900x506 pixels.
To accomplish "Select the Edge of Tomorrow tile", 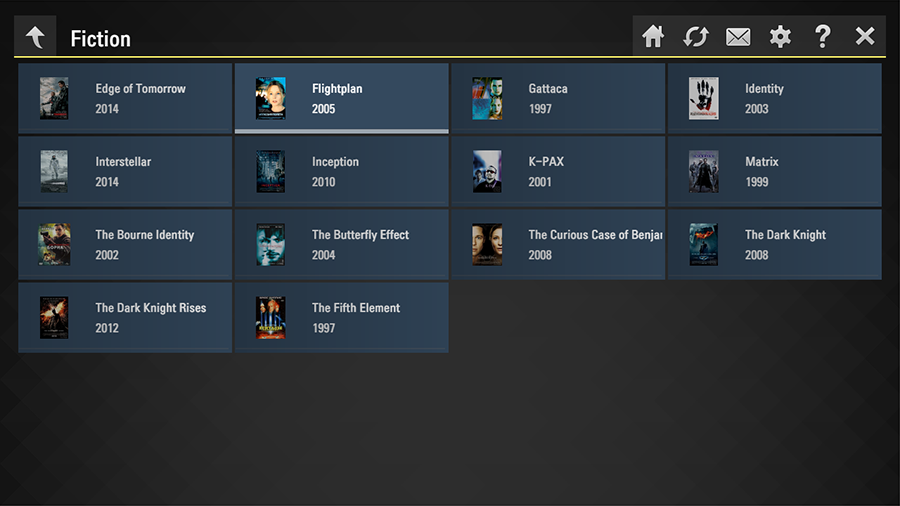I will [125, 98].
